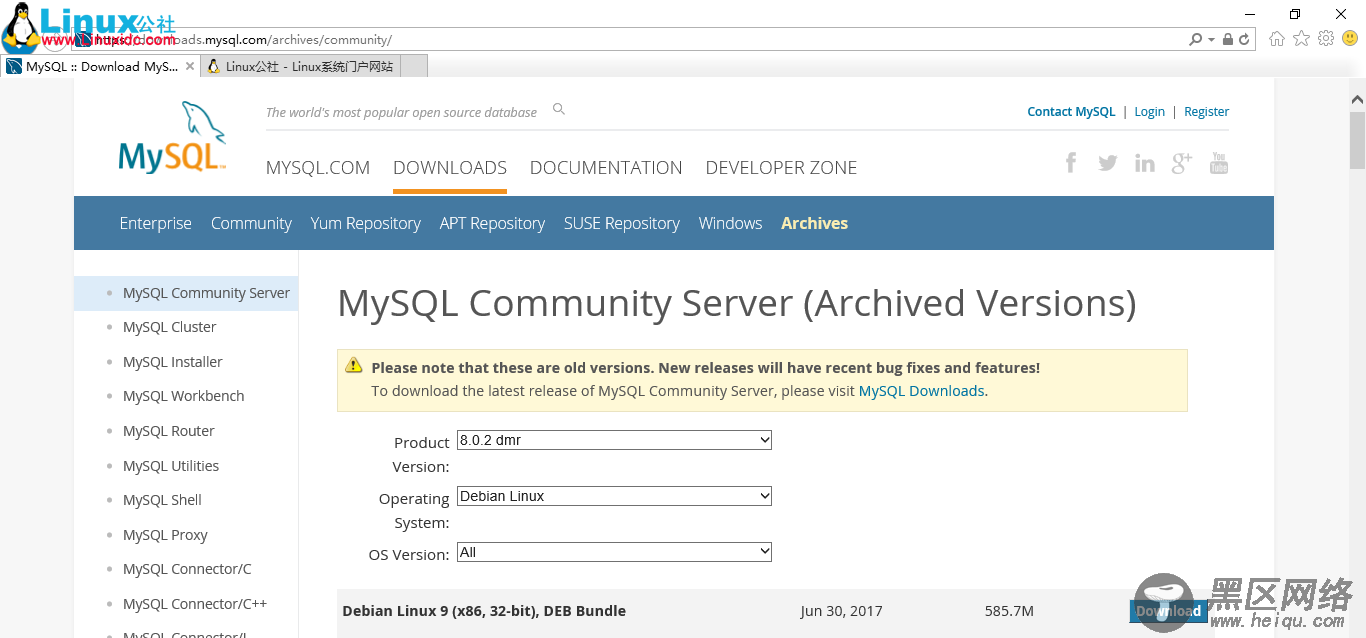Open the DOWNLOADS nav item
The width and height of the screenshot is (1366, 638).
[450, 168]
